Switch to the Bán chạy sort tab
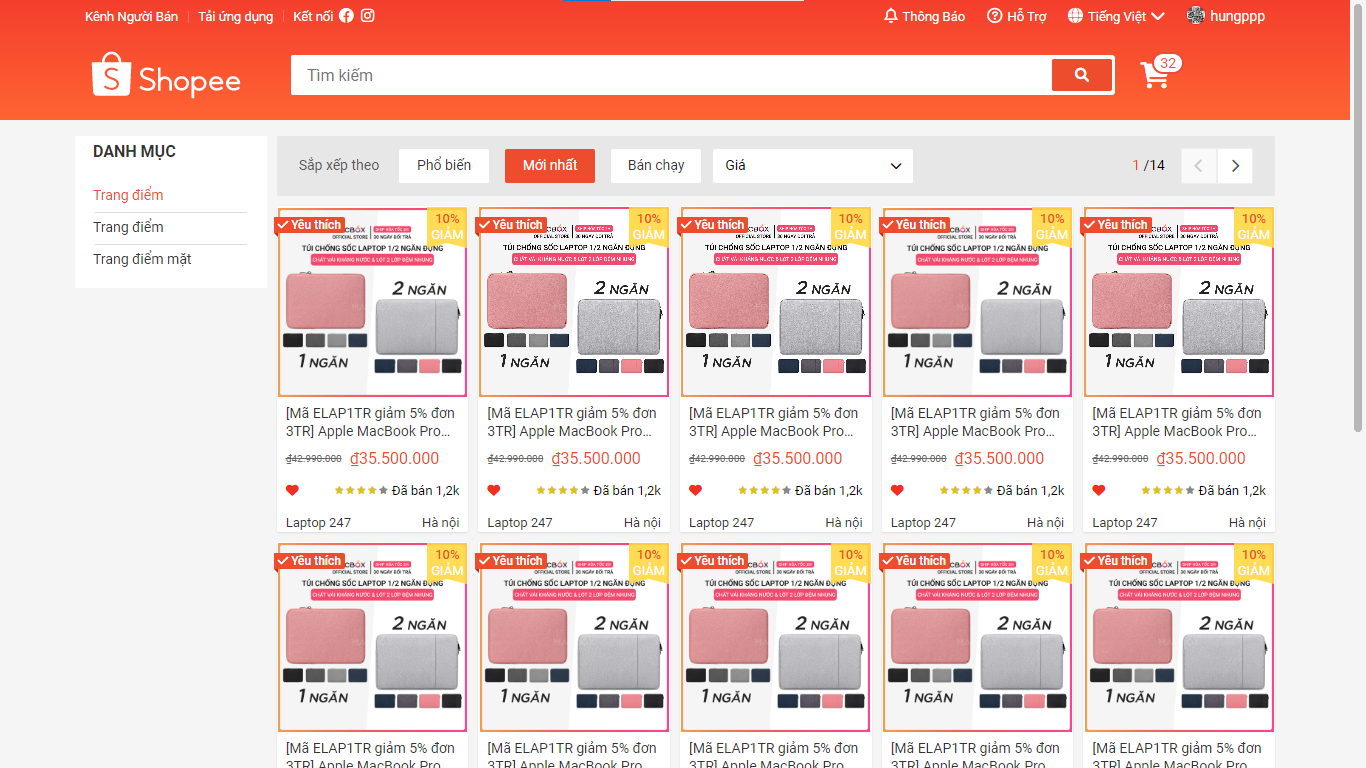This screenshot has height=768, width=1366. [655, 165]
